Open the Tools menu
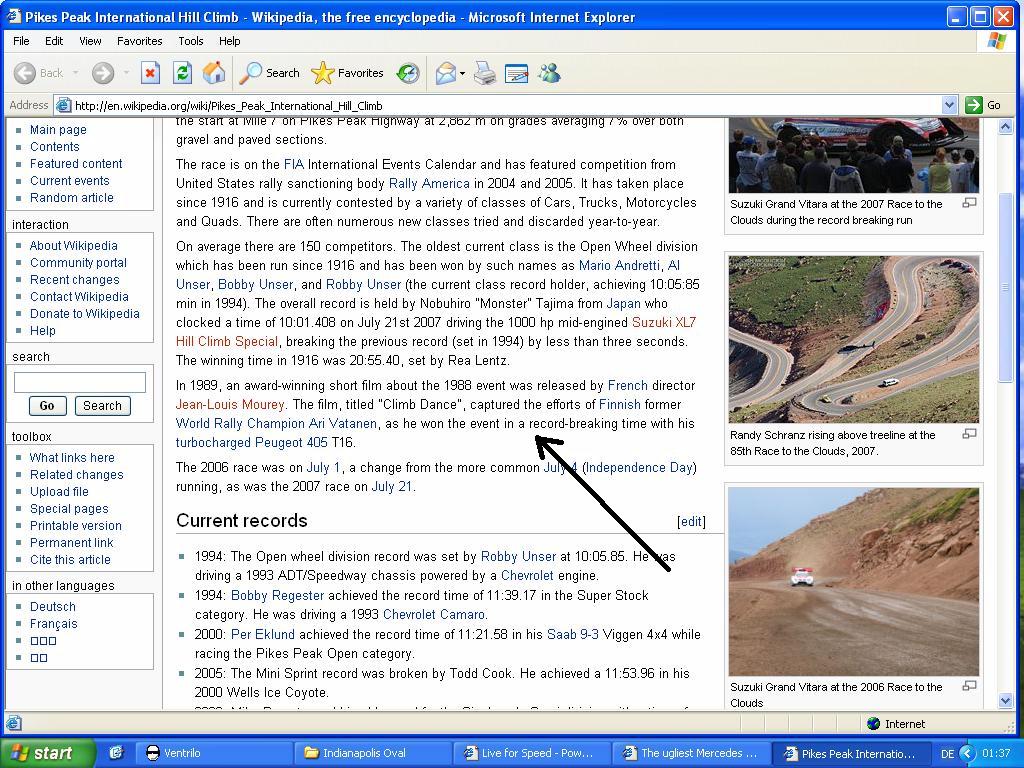The height and width of the screenshot is (768, 1024). click(191, 40)
